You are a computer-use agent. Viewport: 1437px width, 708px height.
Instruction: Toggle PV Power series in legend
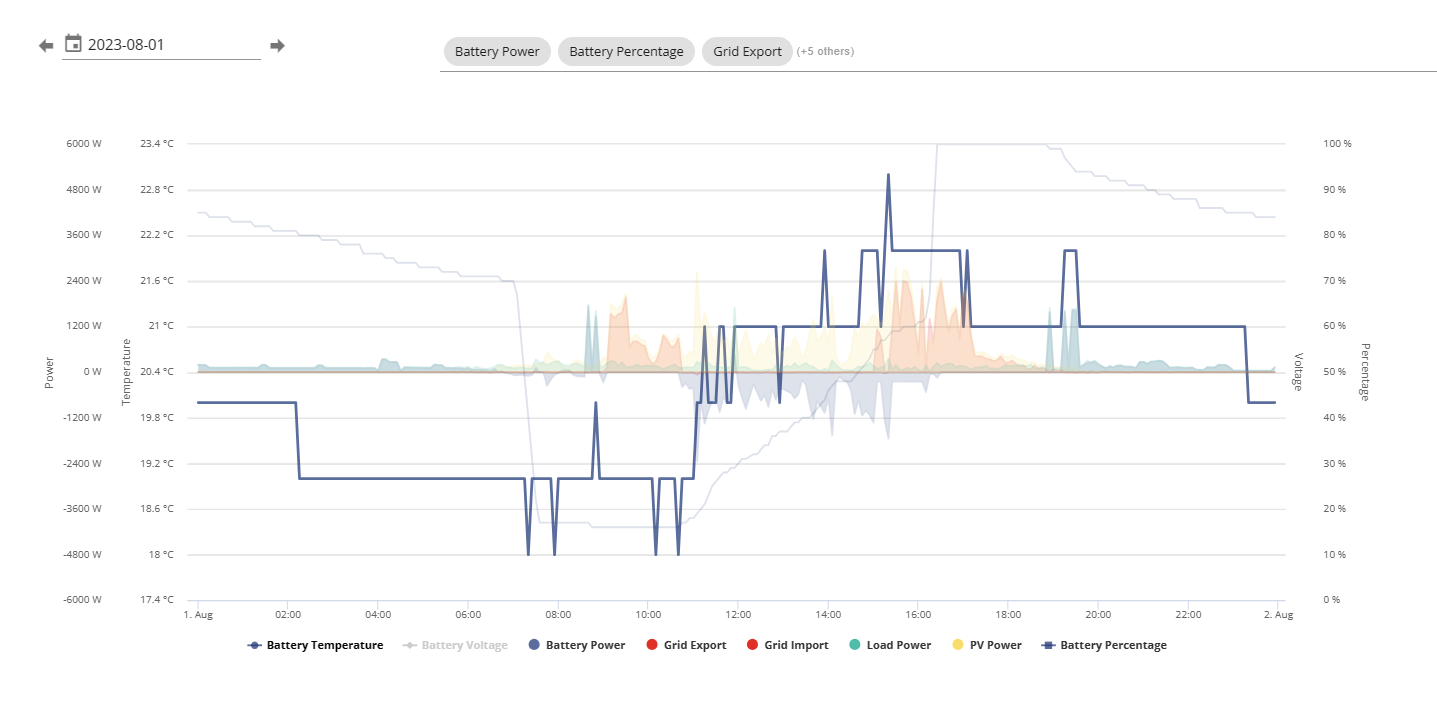986,645
